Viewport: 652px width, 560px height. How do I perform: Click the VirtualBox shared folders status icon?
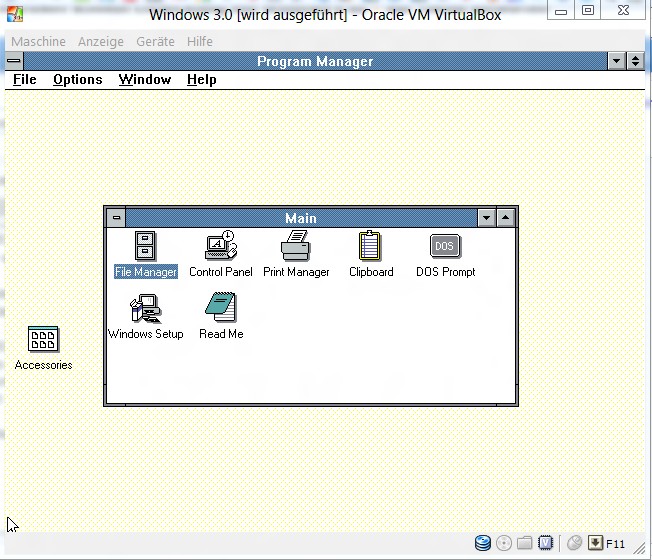click(x=524, y=543)
